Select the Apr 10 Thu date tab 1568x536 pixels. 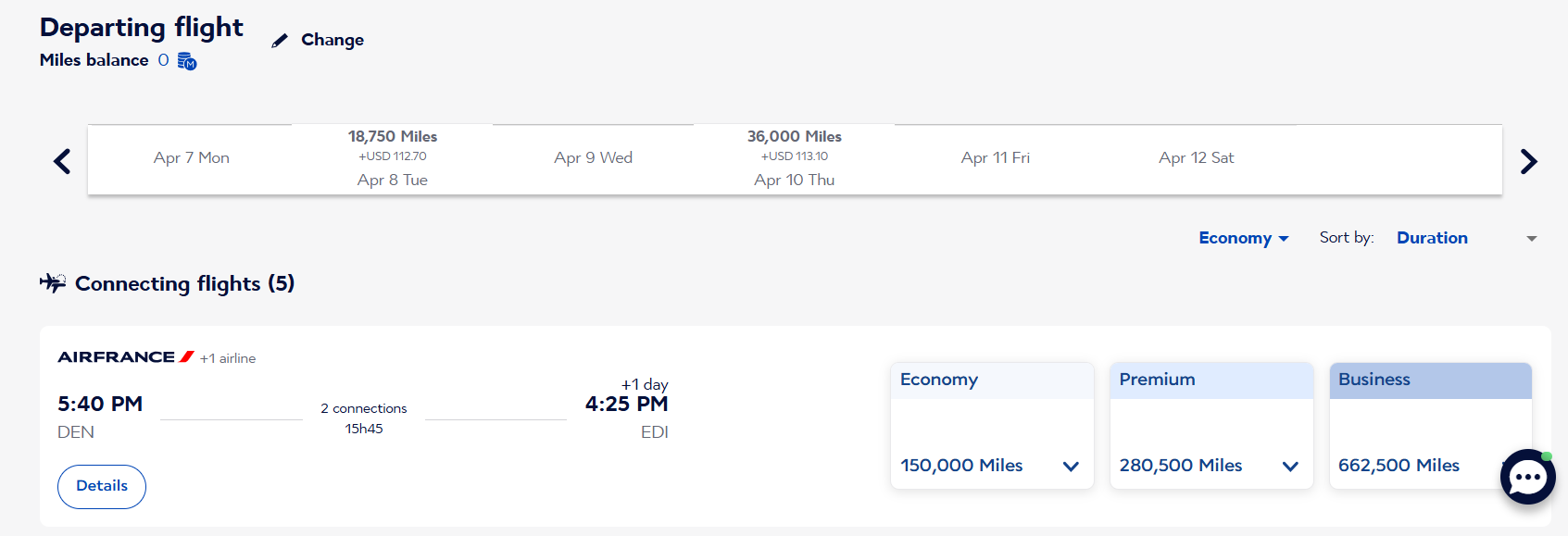(795, 158)
